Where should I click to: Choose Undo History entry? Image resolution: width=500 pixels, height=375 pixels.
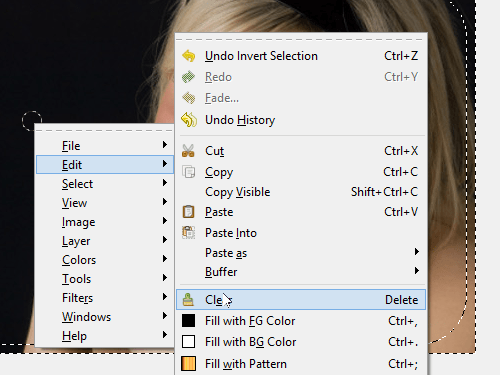pos(301,120)
